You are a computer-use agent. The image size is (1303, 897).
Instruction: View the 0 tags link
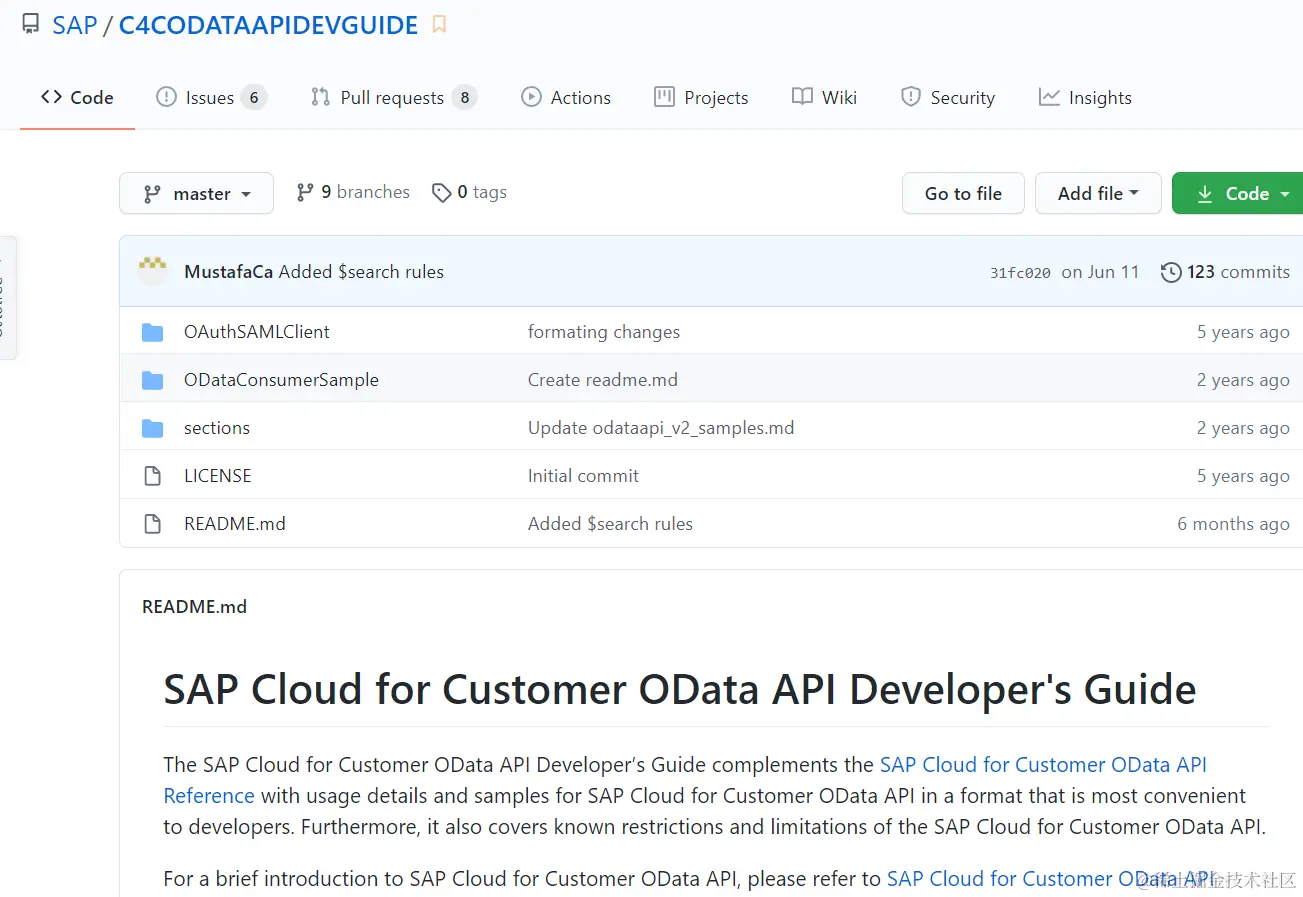[469, 192]
